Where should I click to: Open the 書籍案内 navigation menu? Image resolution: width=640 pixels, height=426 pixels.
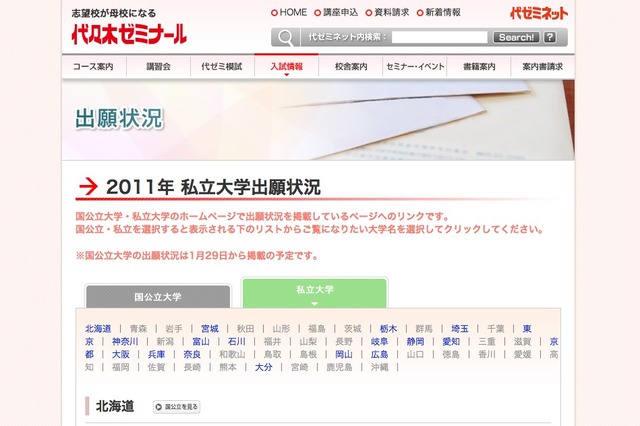[x=479, y=67]
